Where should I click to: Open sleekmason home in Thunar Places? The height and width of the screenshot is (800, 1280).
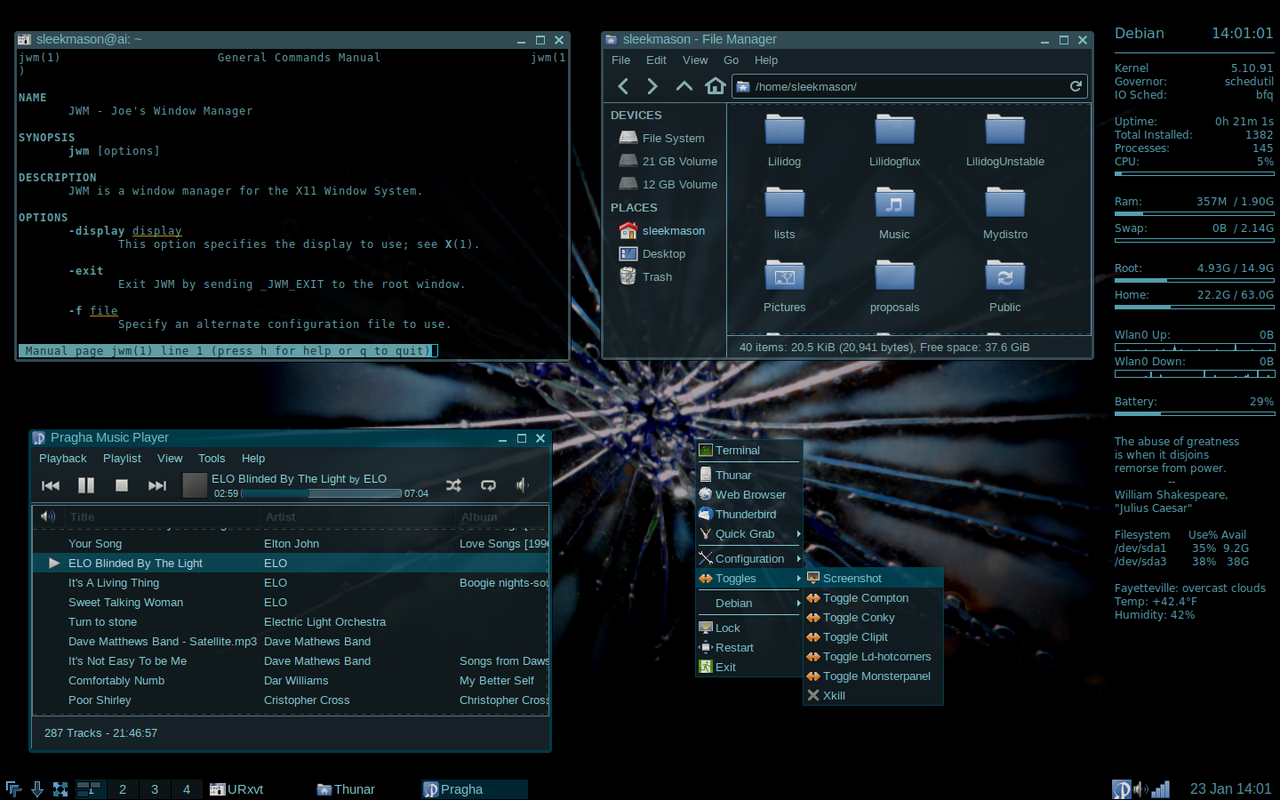[662, 231]
